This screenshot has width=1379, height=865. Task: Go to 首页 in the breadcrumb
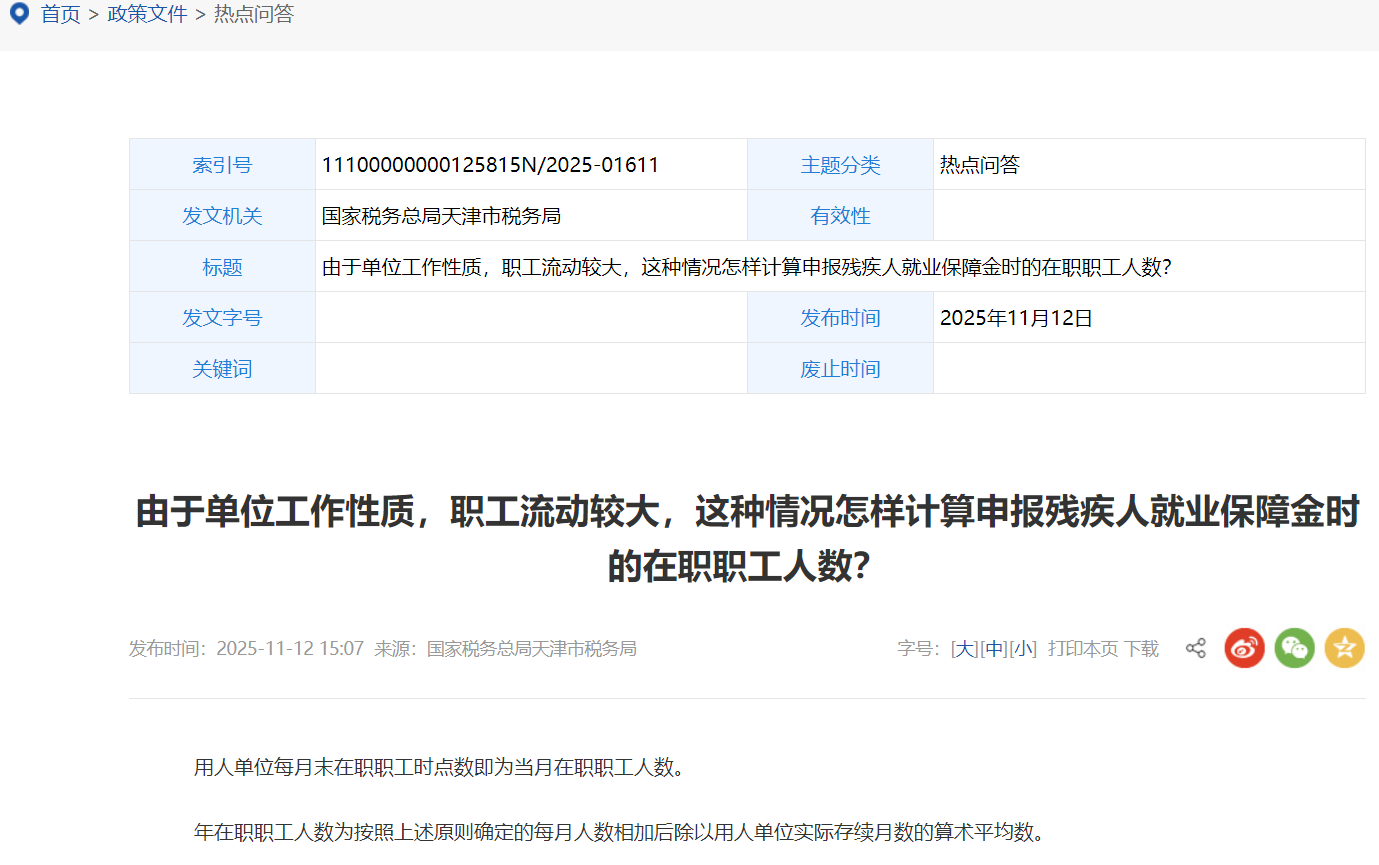pos(60,14)
